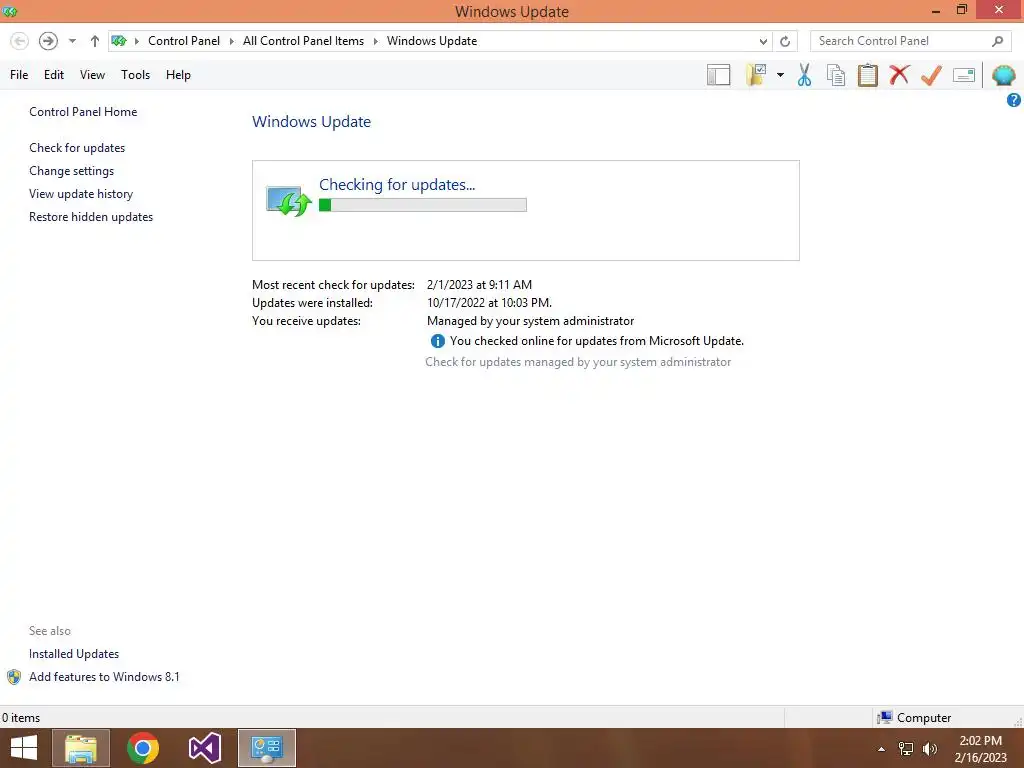1024x768 pixels.
Task: Open the folder options dropdown arrow
Action: pyautogui.click(x=780, y=75)
